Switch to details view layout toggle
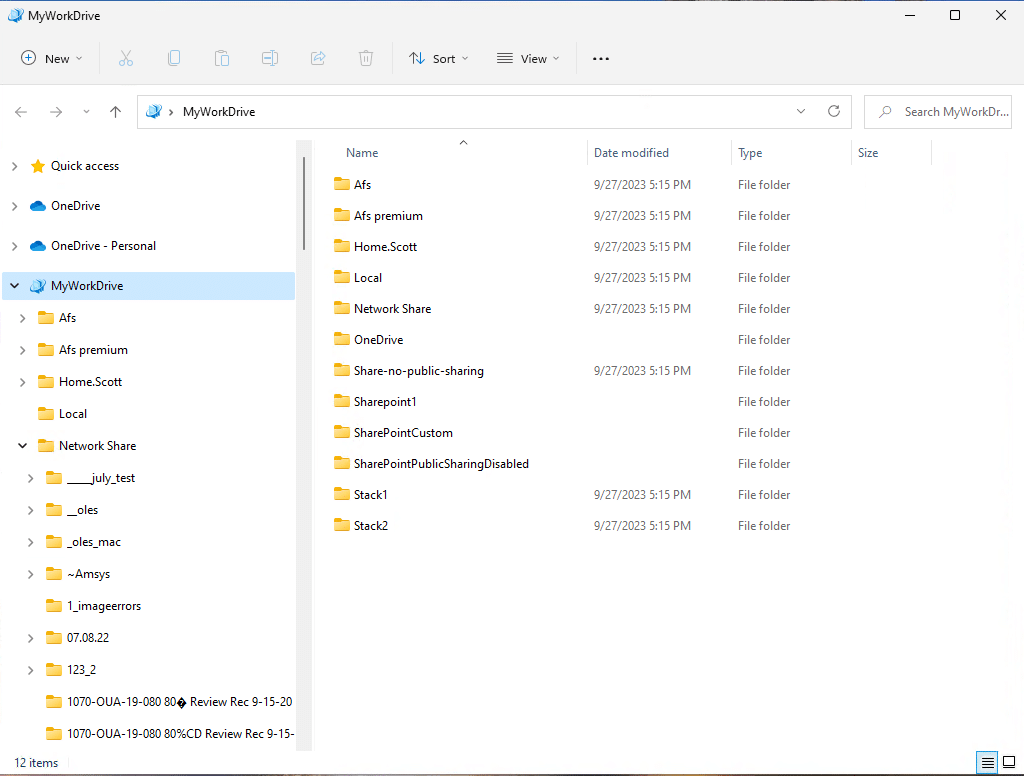1024x776 pixels. pyautogui.click(x=988, y=763)
